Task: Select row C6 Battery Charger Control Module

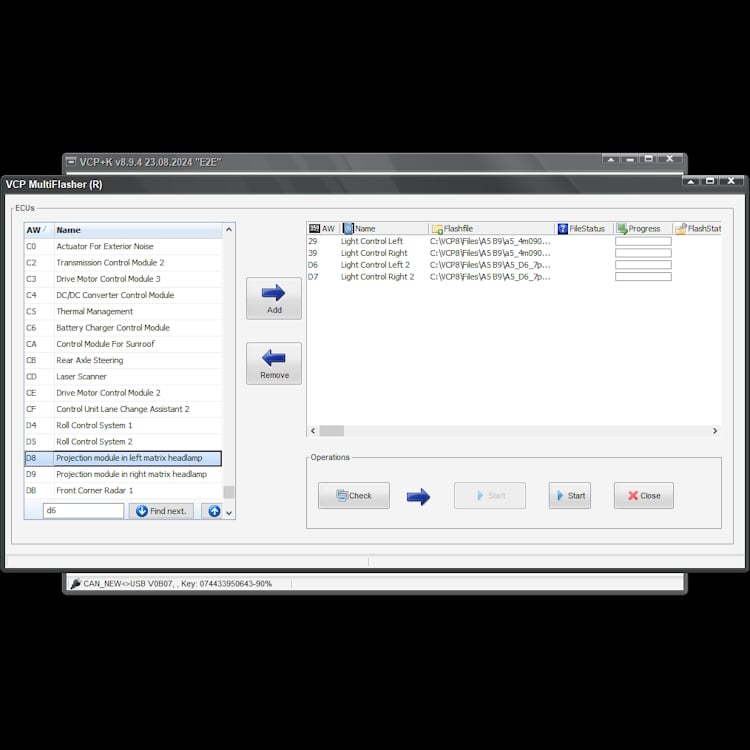Action: coord(123,328)
